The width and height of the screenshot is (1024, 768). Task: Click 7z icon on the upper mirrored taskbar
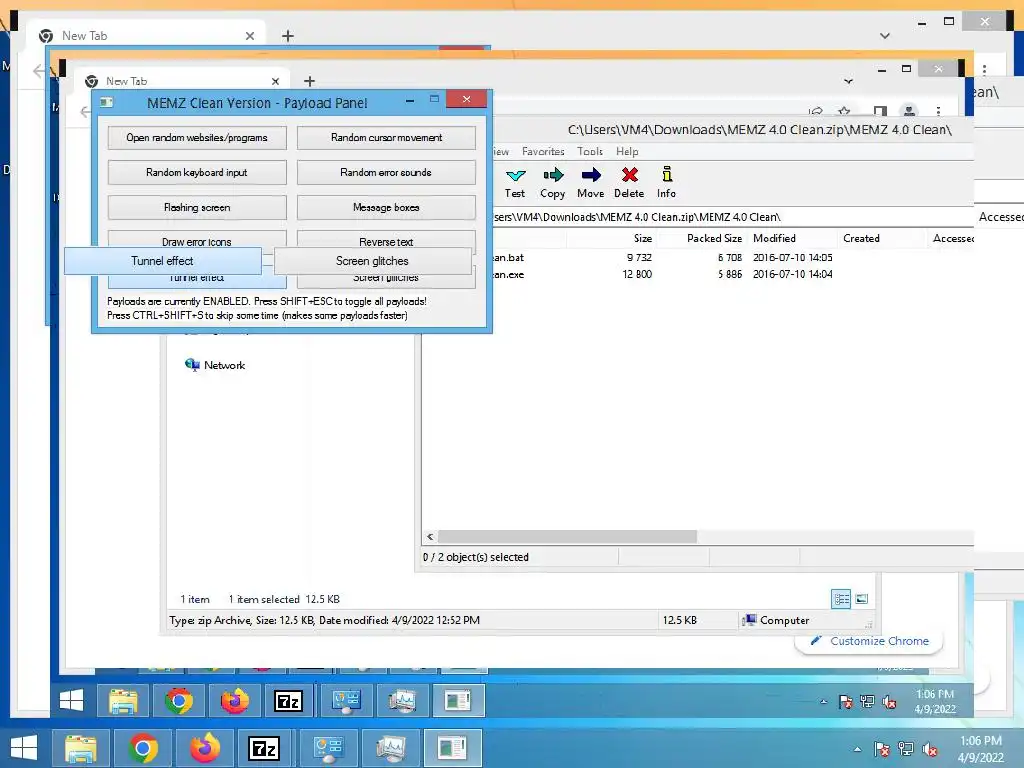point(288,701)
